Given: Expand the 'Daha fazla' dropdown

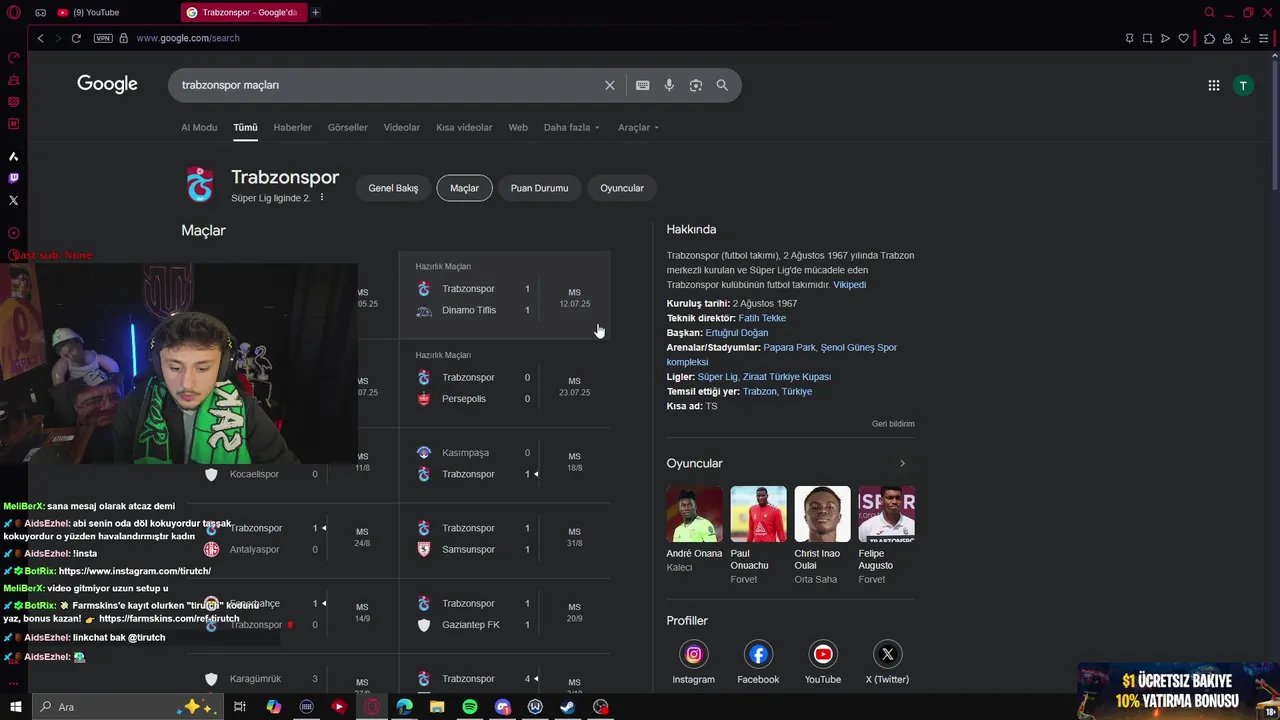Looking at the screenshot, I should [x=572, y=127].
